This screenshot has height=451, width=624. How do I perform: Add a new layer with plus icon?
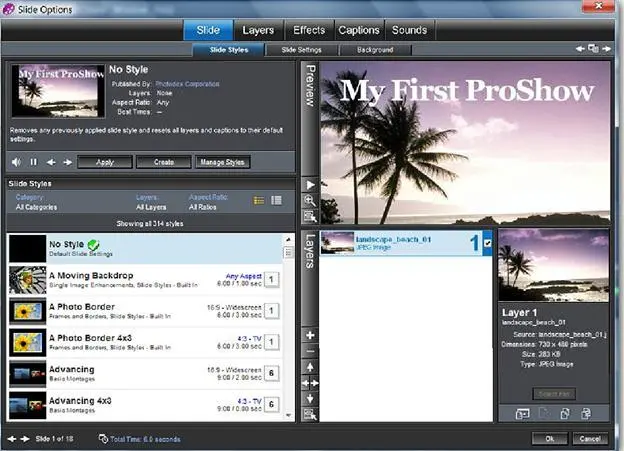click(310, 336)
